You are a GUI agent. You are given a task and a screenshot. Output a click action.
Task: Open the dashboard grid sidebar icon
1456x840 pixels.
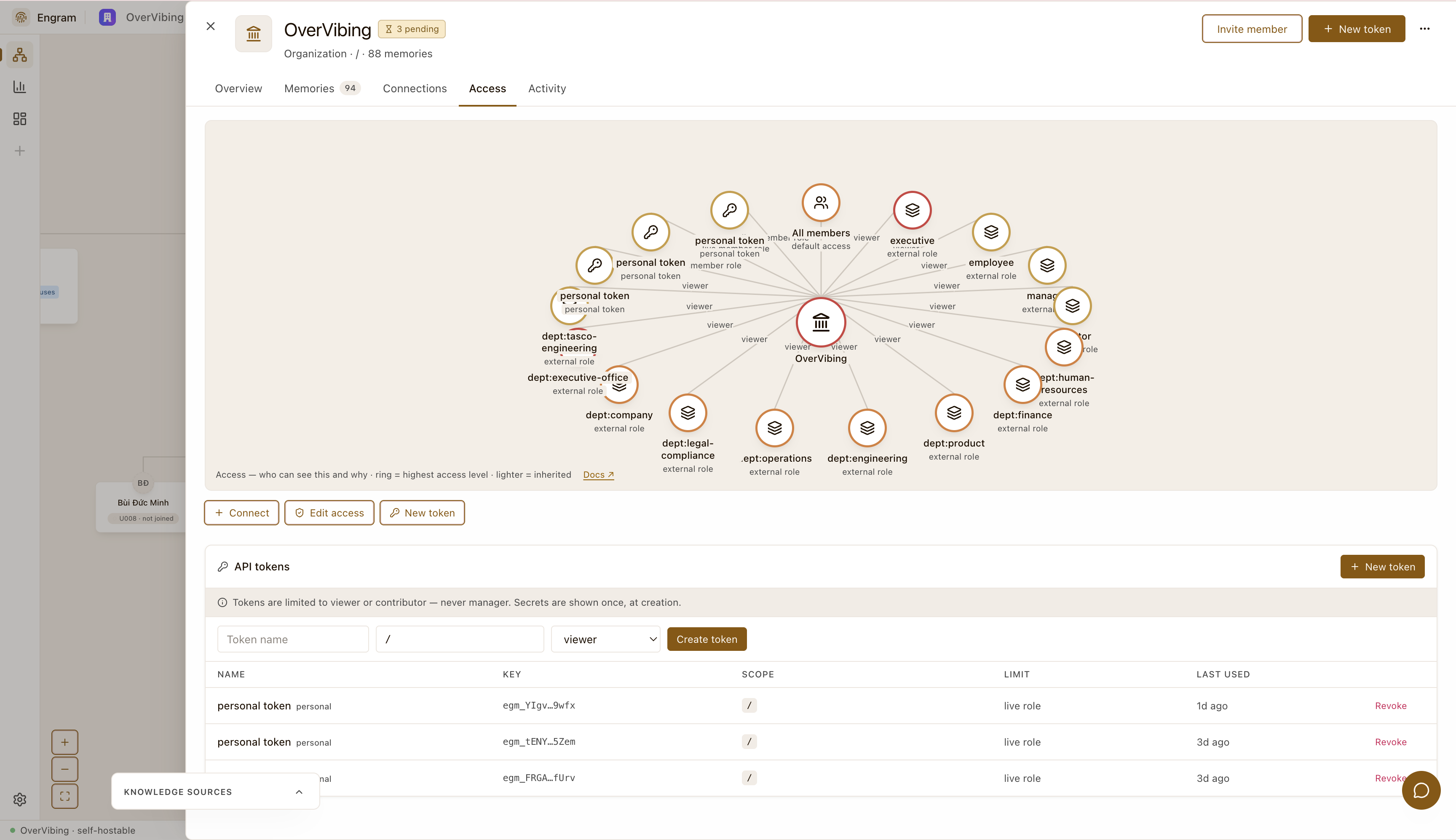[20, 119]
